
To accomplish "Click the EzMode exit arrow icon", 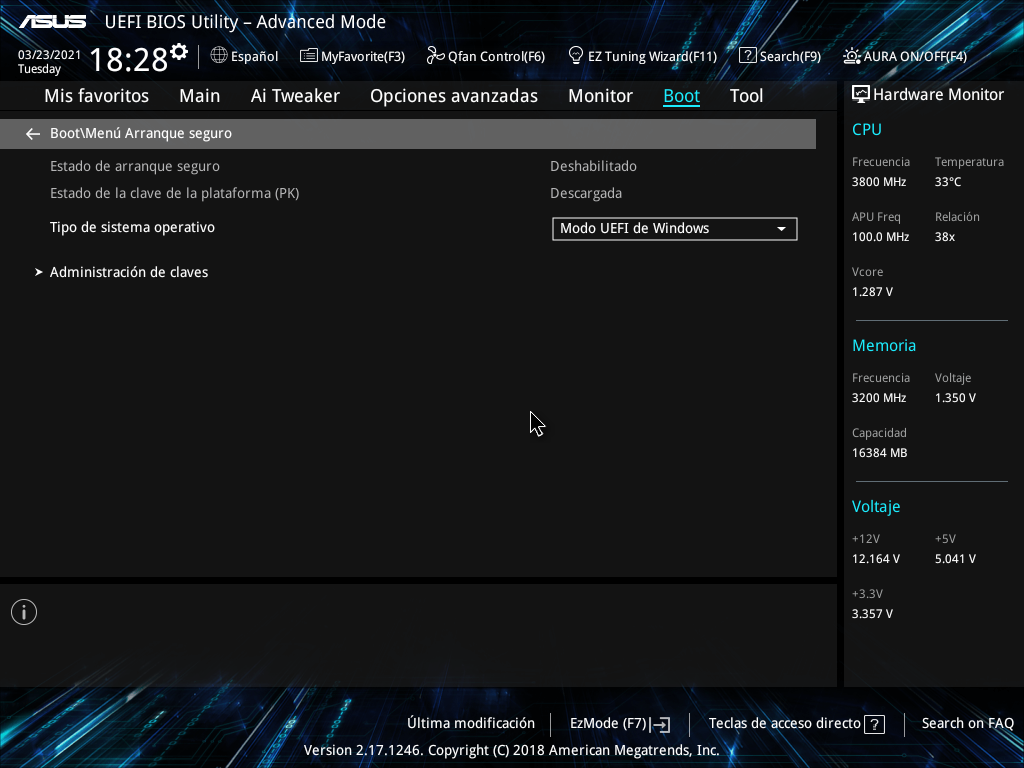I will tap(660, 724).
